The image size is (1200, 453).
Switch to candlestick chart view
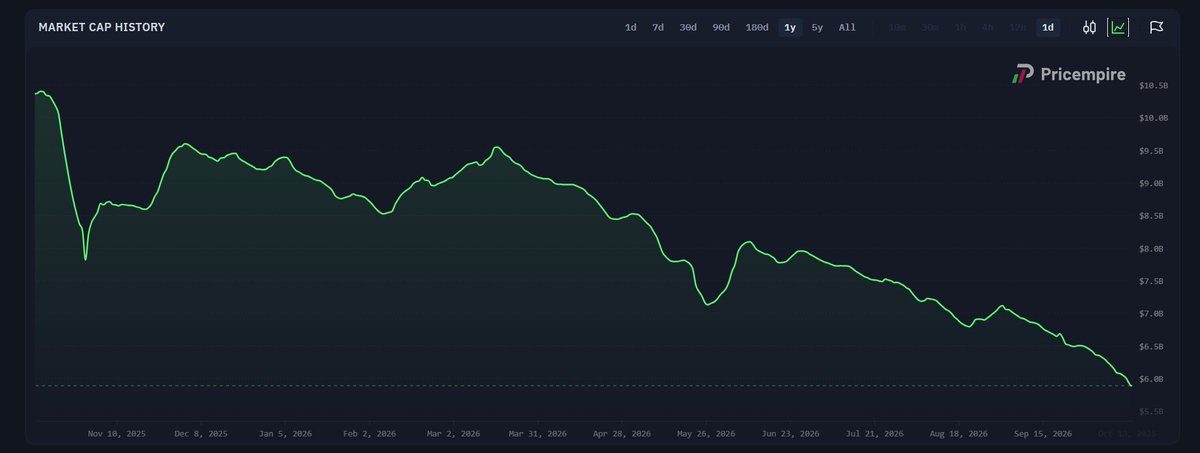click(x=1090, y=27)
